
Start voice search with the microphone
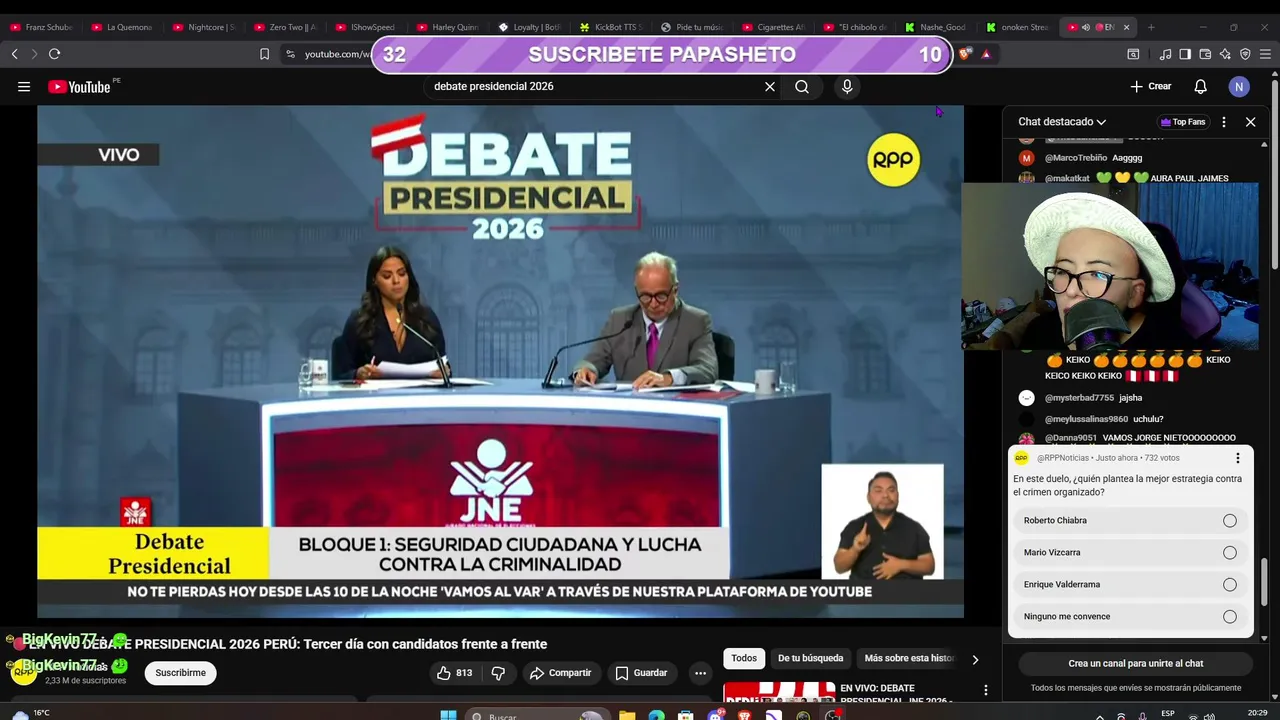[847, 87]
